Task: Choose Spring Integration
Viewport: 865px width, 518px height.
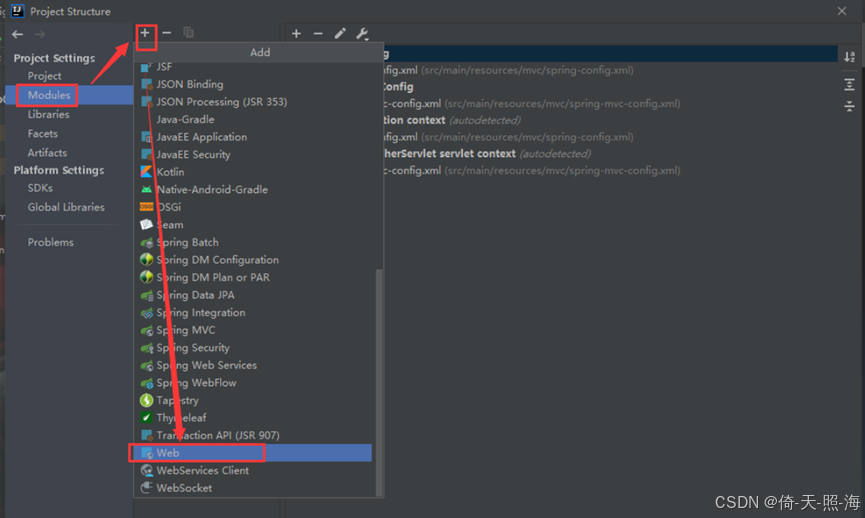Action: pyautogui.click(x=254, y=313)
